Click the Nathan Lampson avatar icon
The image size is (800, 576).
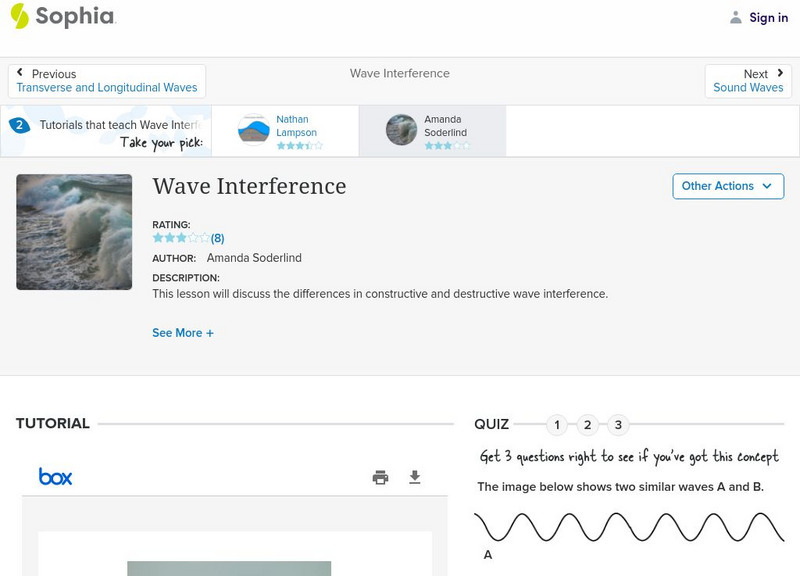click(254, 130)
